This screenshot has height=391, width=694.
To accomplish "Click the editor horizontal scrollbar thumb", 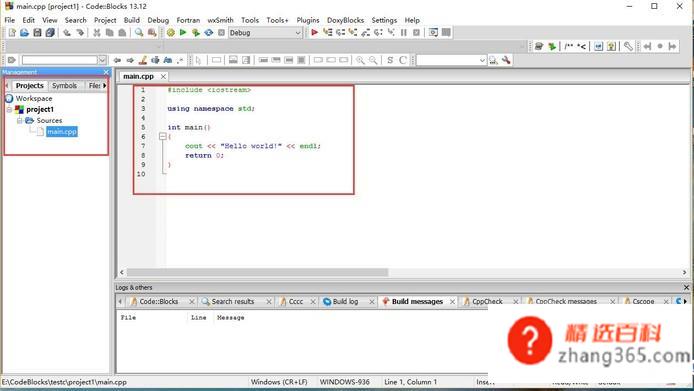I will (258, 272).
